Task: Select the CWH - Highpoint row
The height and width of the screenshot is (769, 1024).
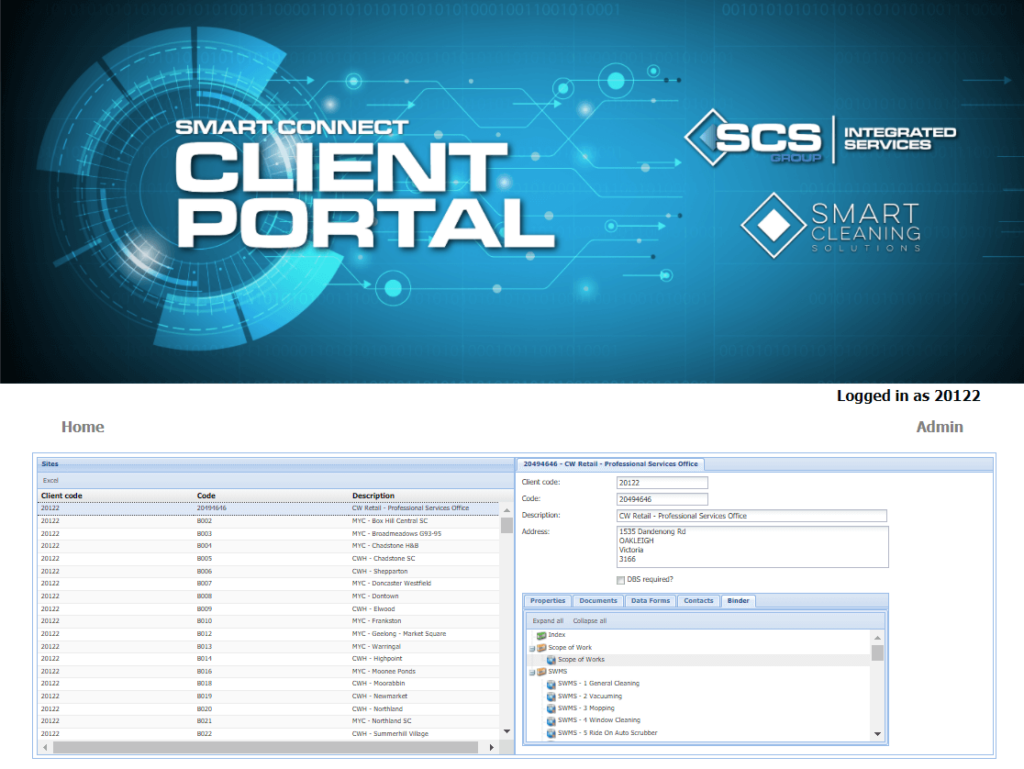Action: pyautogui.click(x=268, y=659)
